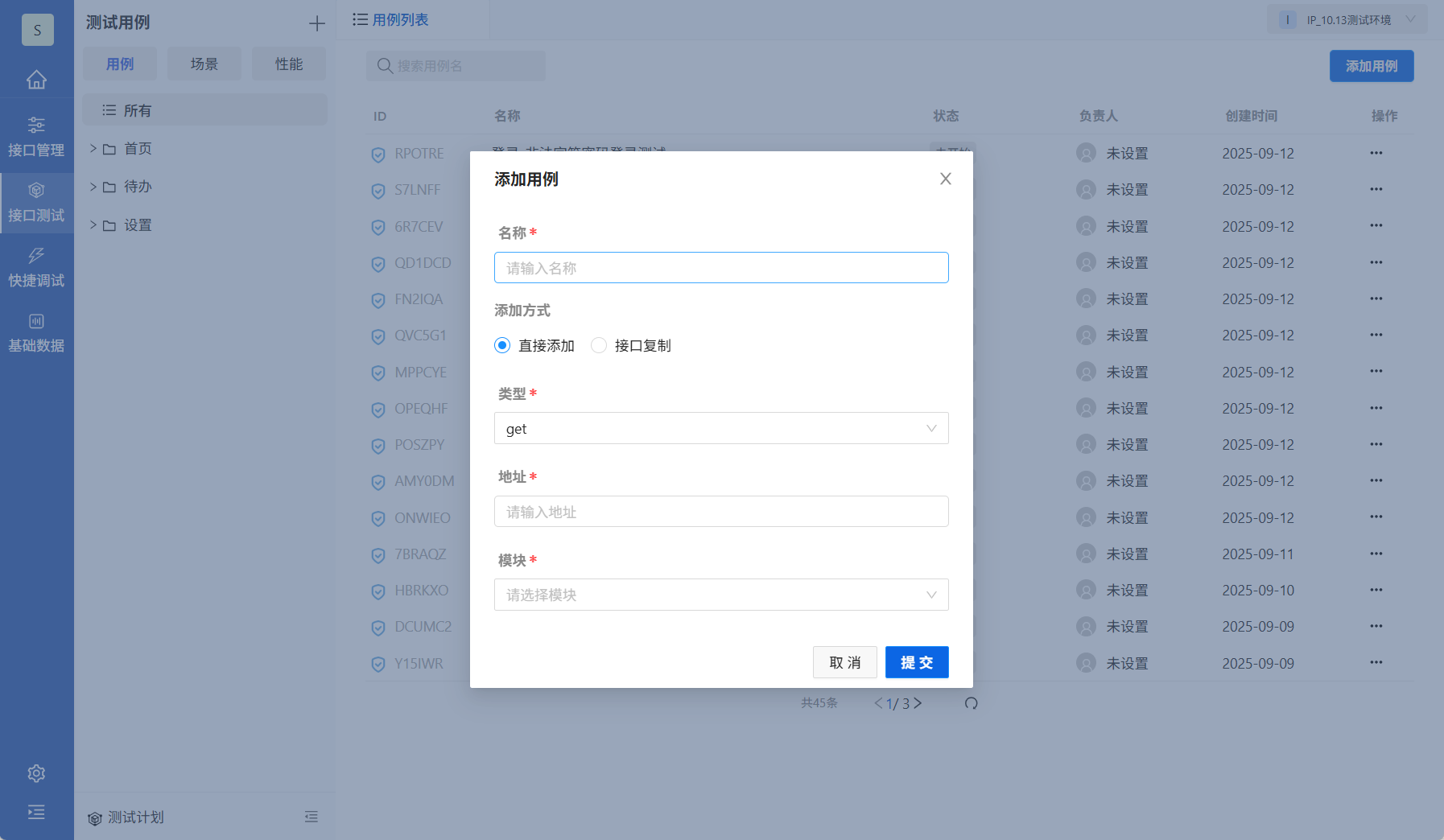This screenshot has width=1444, height=840.
Task: Click case ID MPPCYE
Action: [420, 373]
